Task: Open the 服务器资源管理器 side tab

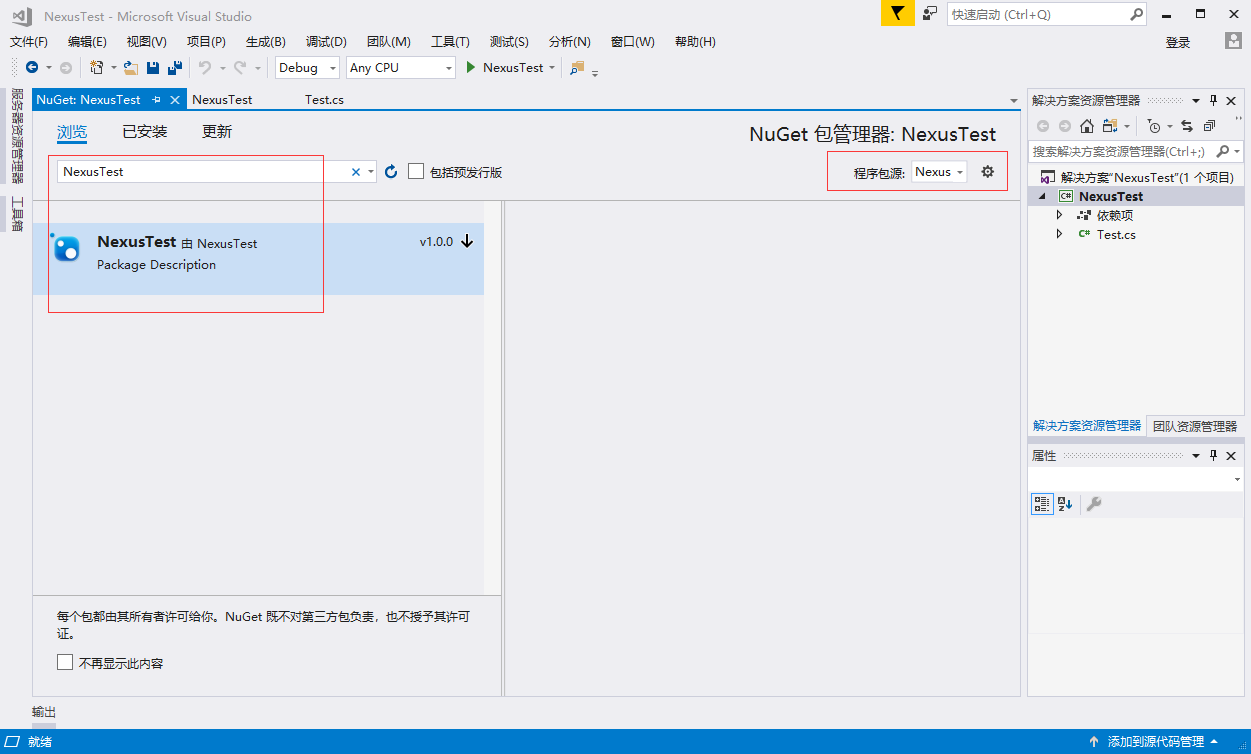Action: pyautogui.click(x=17, y=136)
